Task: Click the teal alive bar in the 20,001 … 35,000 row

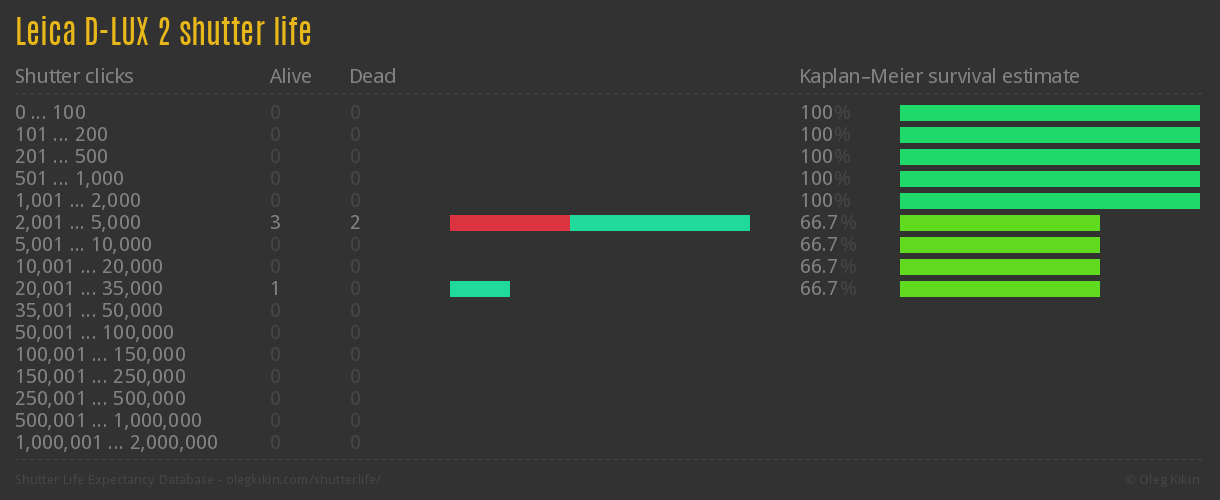Action: (479, 289)
